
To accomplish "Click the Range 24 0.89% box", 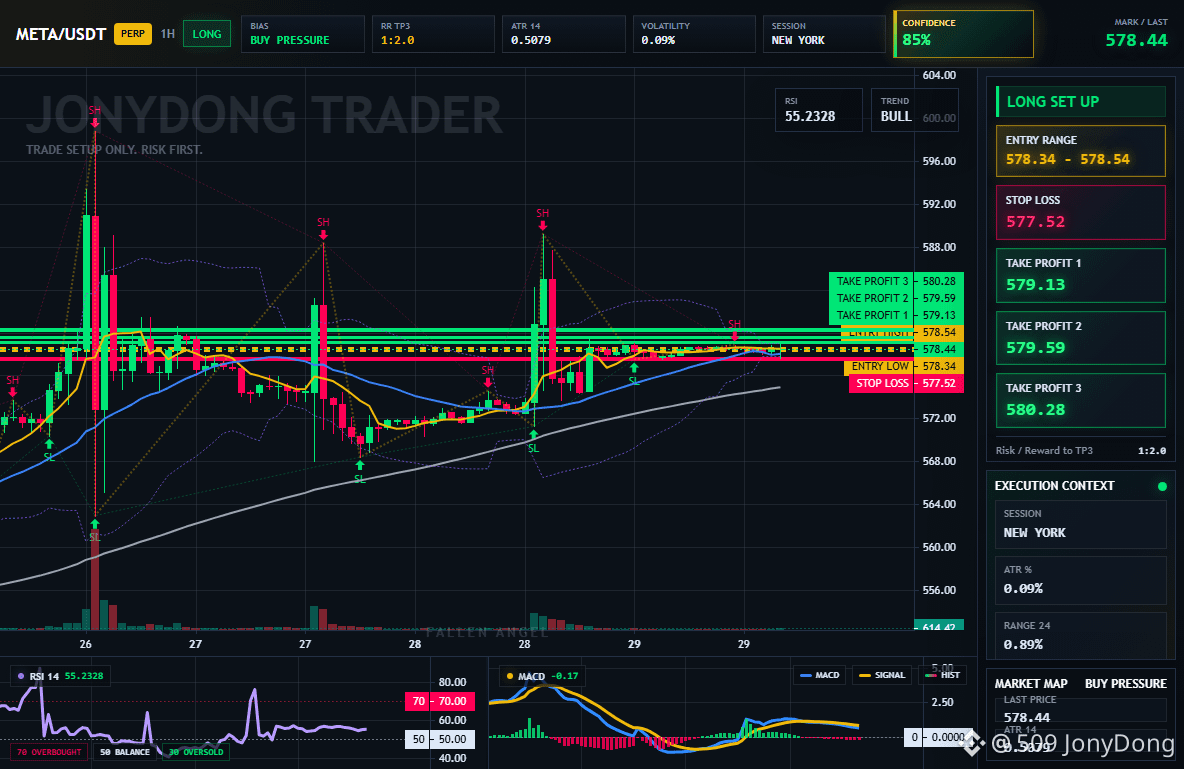I will (1081, 635).
